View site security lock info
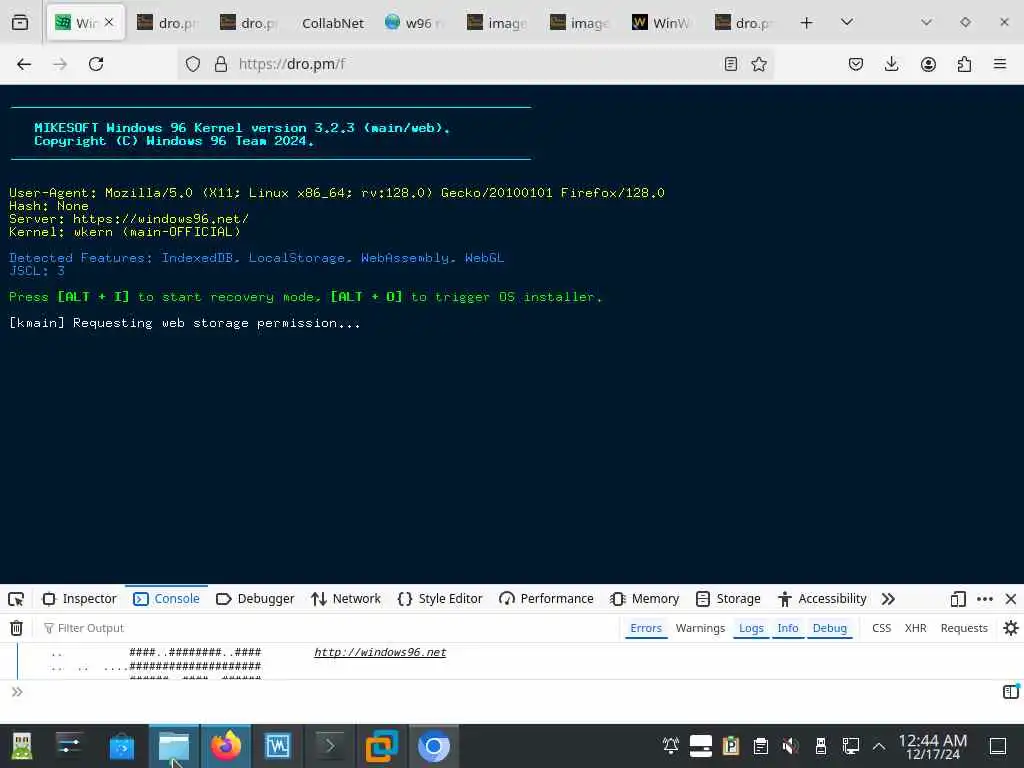This screenshot has height=768, width=1024. tap(221, 64)
